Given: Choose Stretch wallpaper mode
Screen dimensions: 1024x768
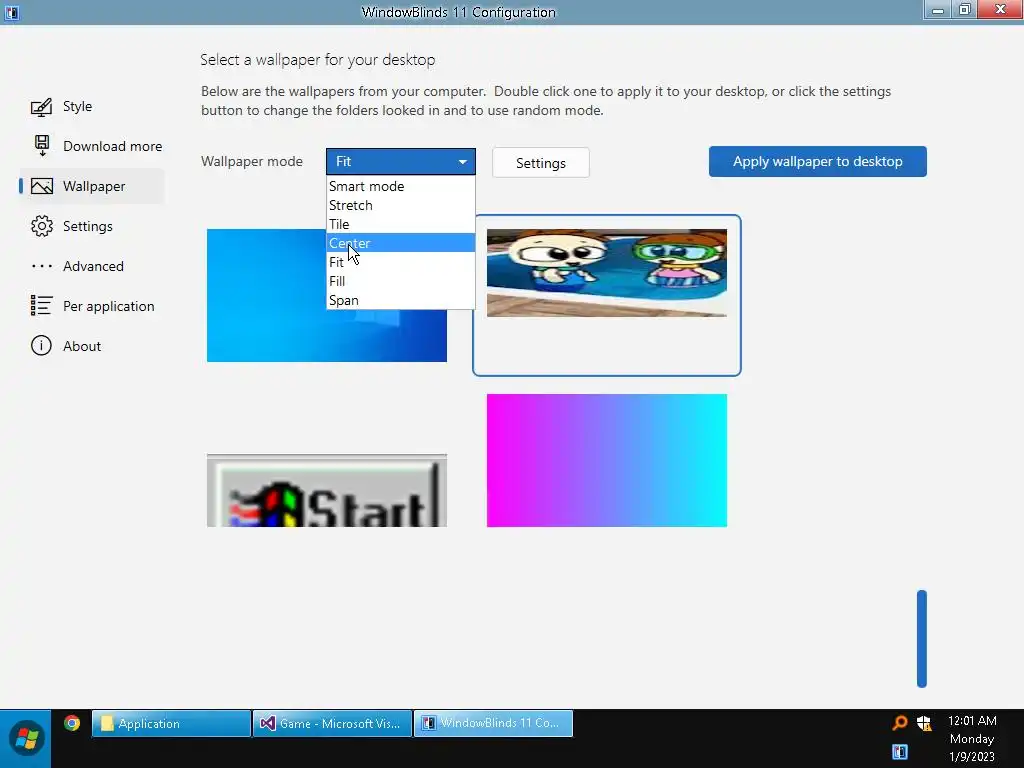Looking at the screenshot, I should [400, 205].
